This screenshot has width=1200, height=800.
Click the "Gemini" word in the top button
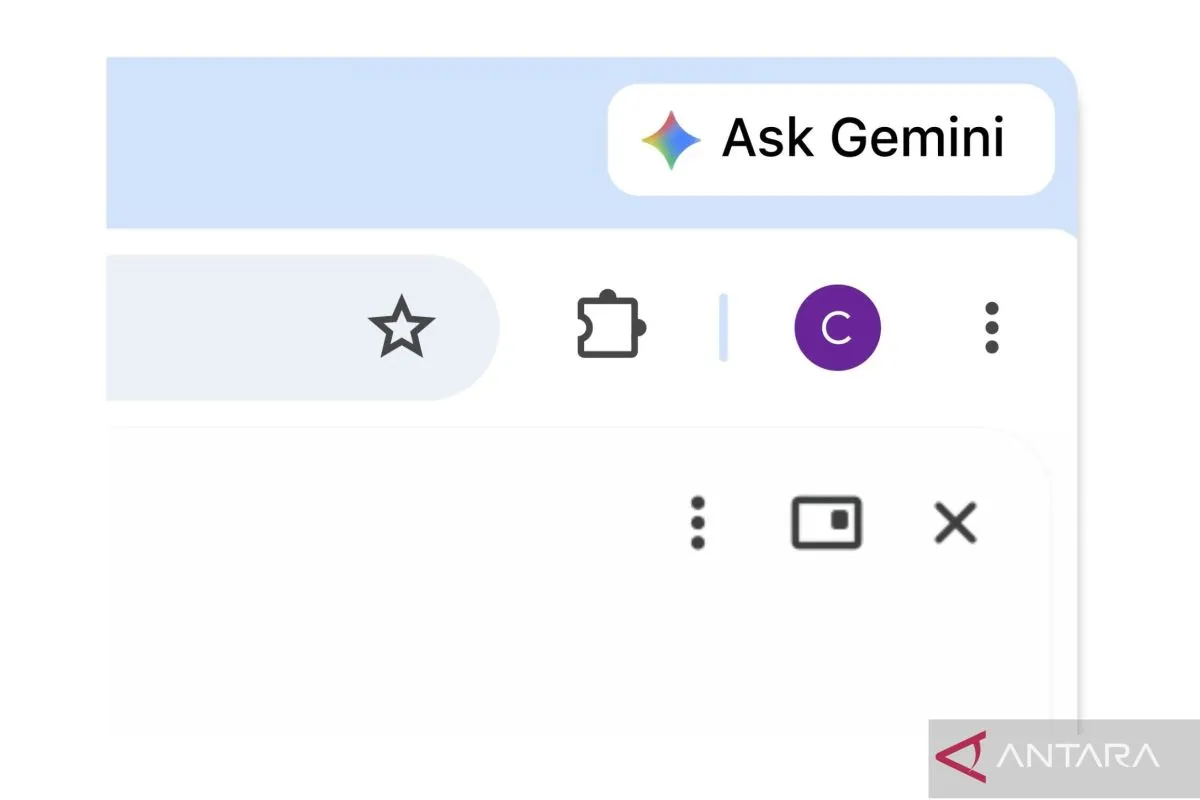(915, 138)
